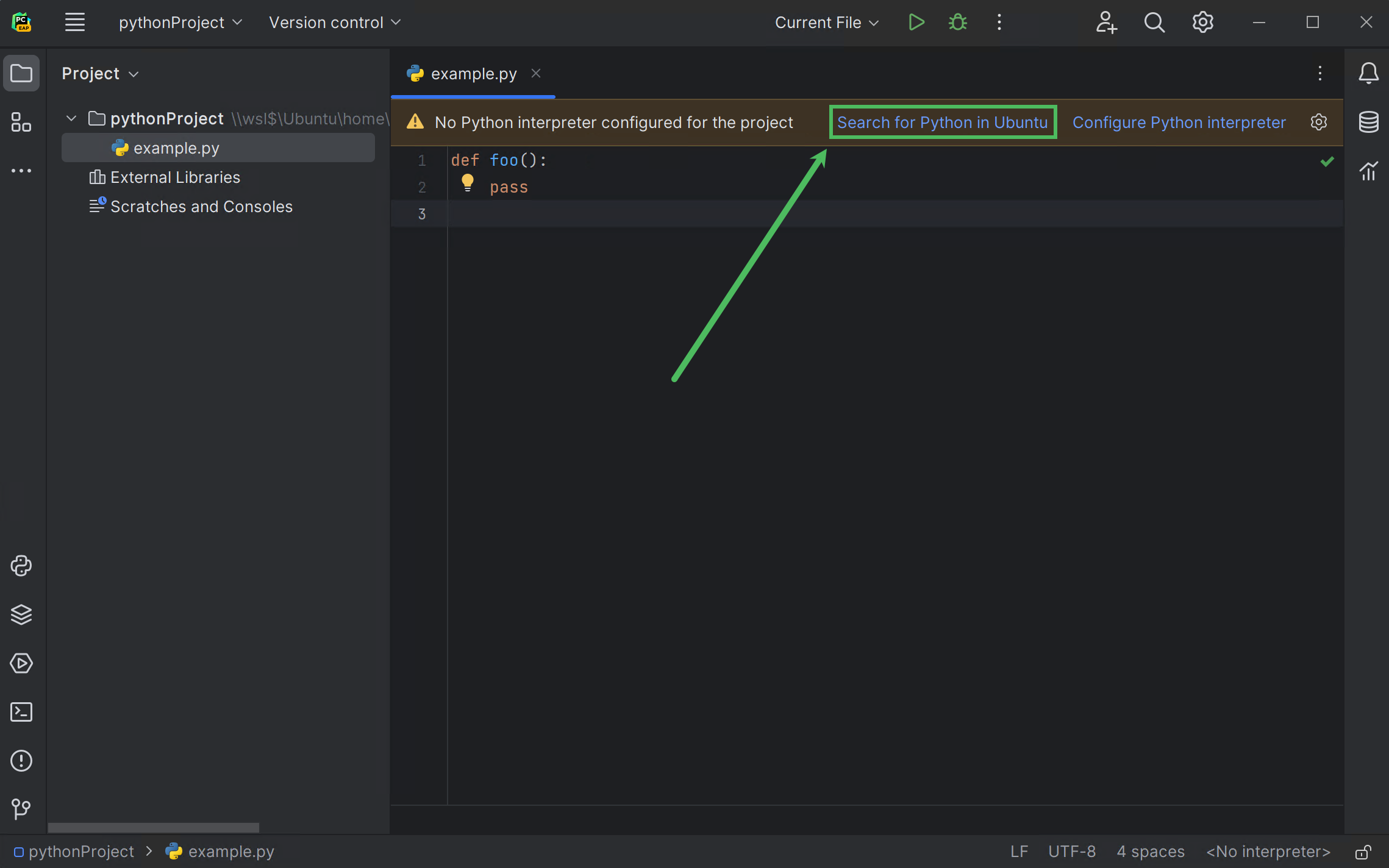This screenshot has width=1389, height=868.
Task: Open the Database tool window
Action: tap(1369, 121)
